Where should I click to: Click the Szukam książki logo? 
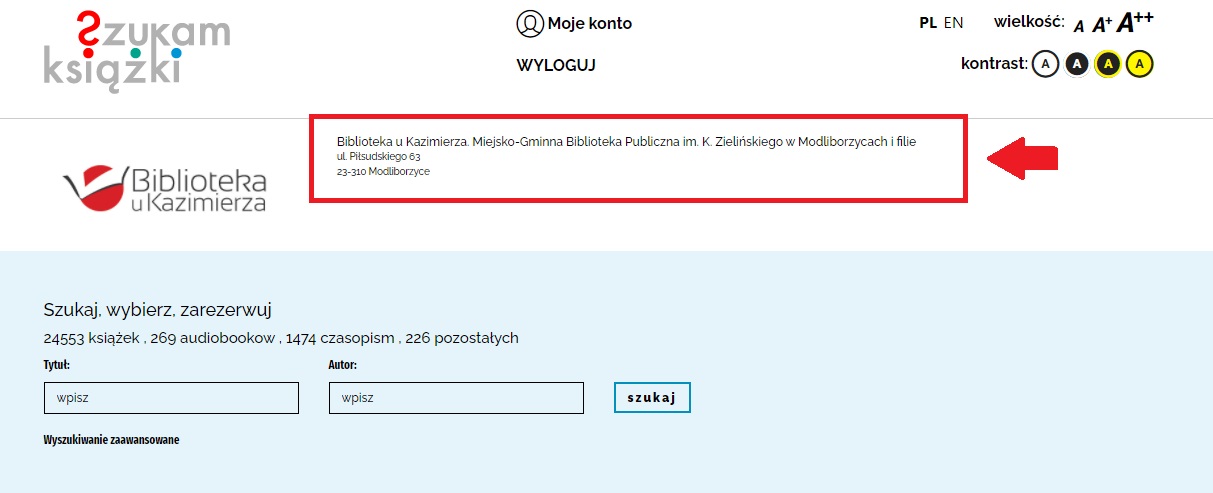136,52
